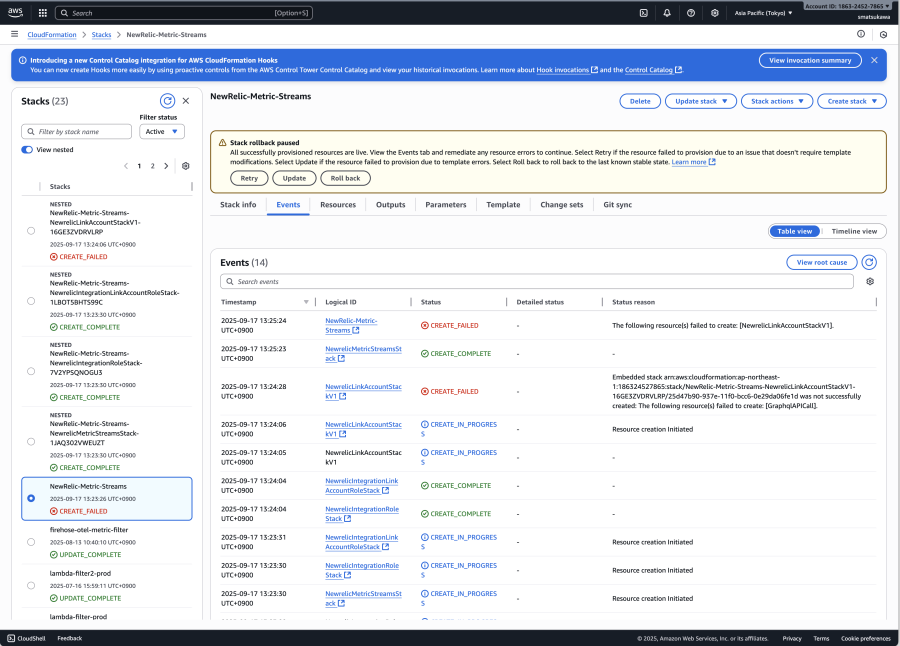Open Cookie preferences in the footer
This screenshot has height=646, width=900.
pos(866,639)
